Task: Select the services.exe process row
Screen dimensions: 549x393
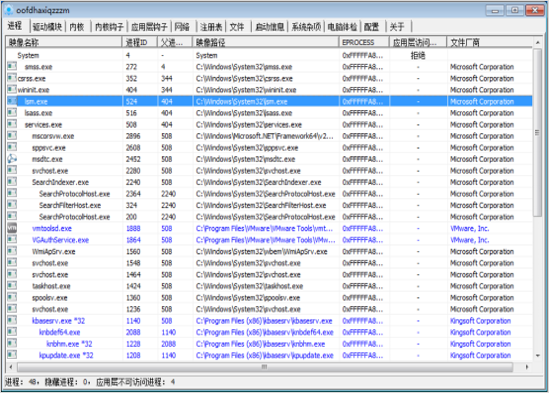Action: pyautogui.click(x=269, y=124)
